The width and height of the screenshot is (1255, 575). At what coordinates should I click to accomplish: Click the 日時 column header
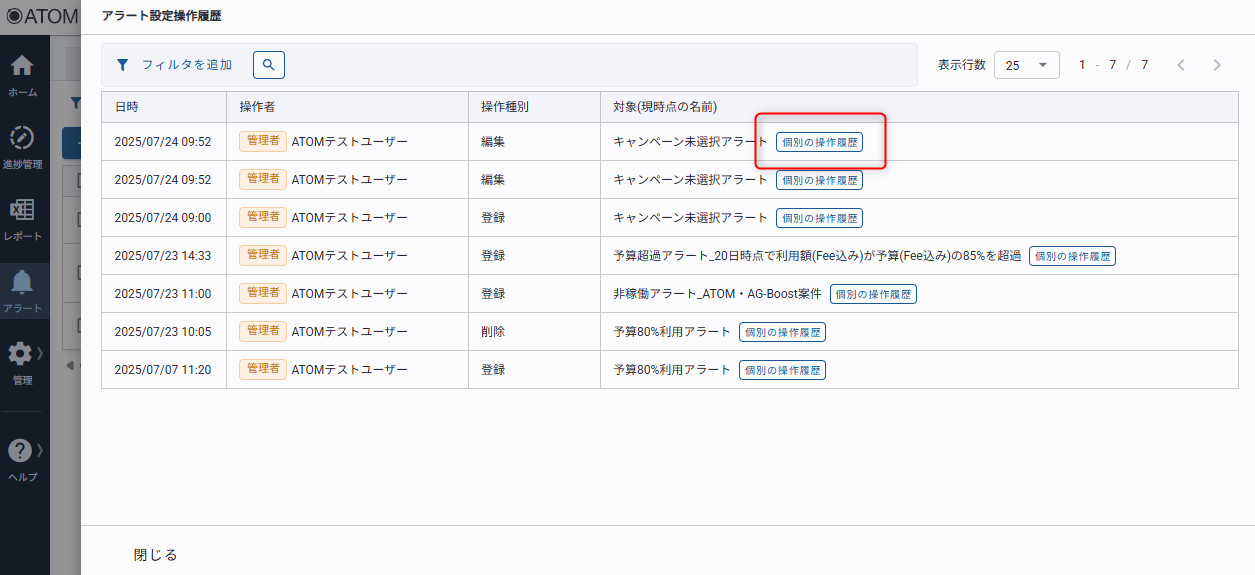[x=127, y=107]
